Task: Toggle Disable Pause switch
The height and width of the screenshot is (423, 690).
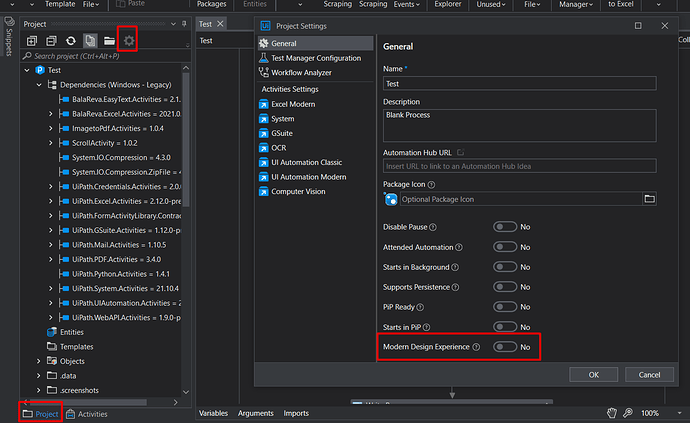Action: click(505, 227)
